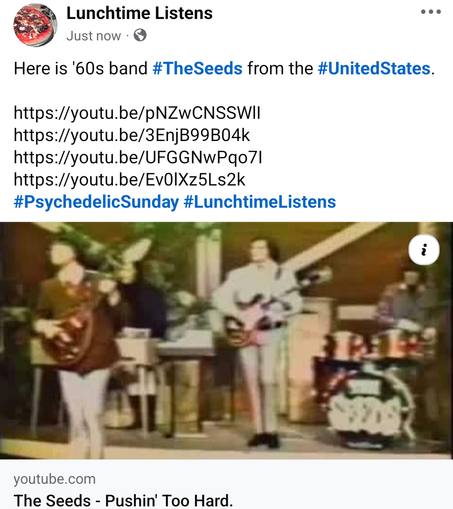Click the post text 'Here is '60s band'
The width and height of the screenshot is (453, 509).
[80, 68]
